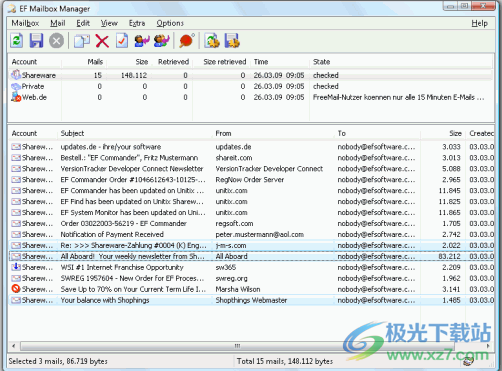Viewport: 502px width, 371px height.
Task: Click the blocked icon on Marsha Wilson mail
Action: tap(16, 289)
